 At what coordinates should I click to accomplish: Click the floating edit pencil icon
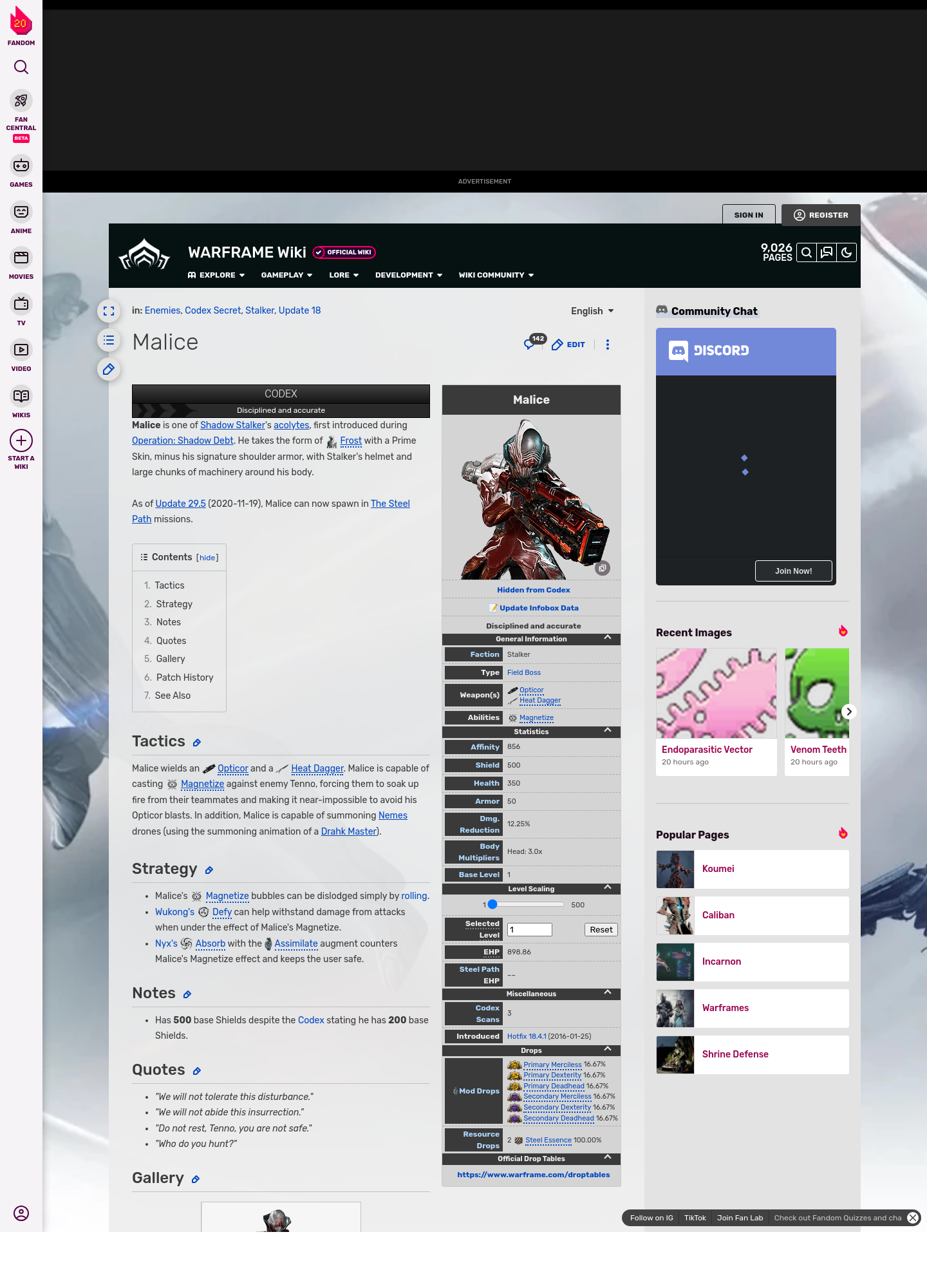109,369
